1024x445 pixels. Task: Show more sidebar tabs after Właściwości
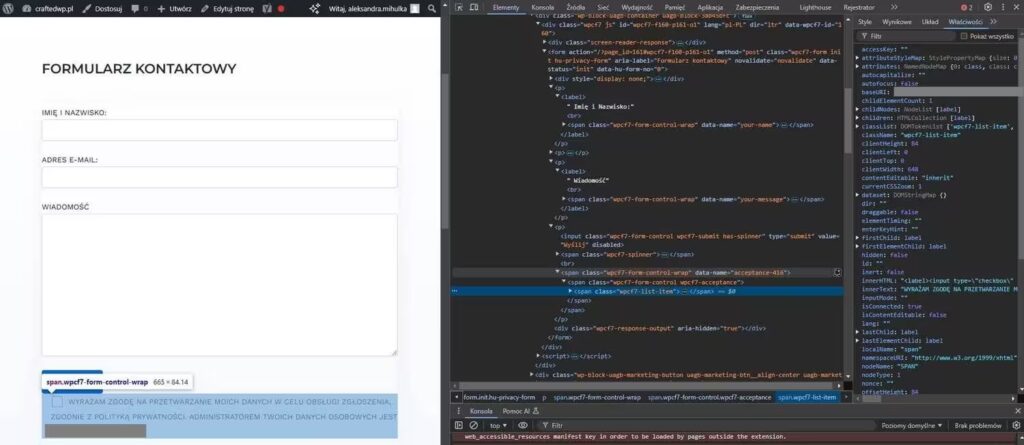point(994,22)
